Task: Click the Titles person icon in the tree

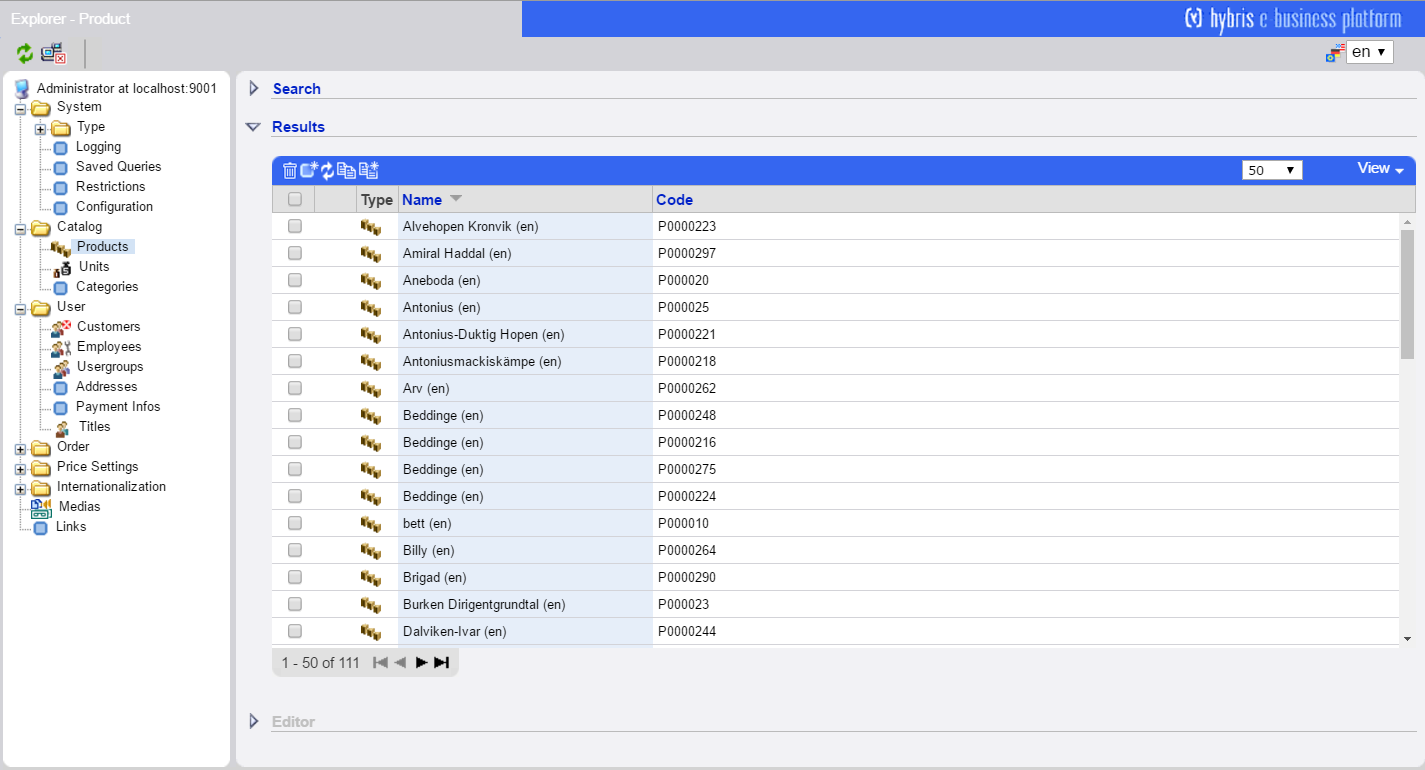Action: pos(62,427)
